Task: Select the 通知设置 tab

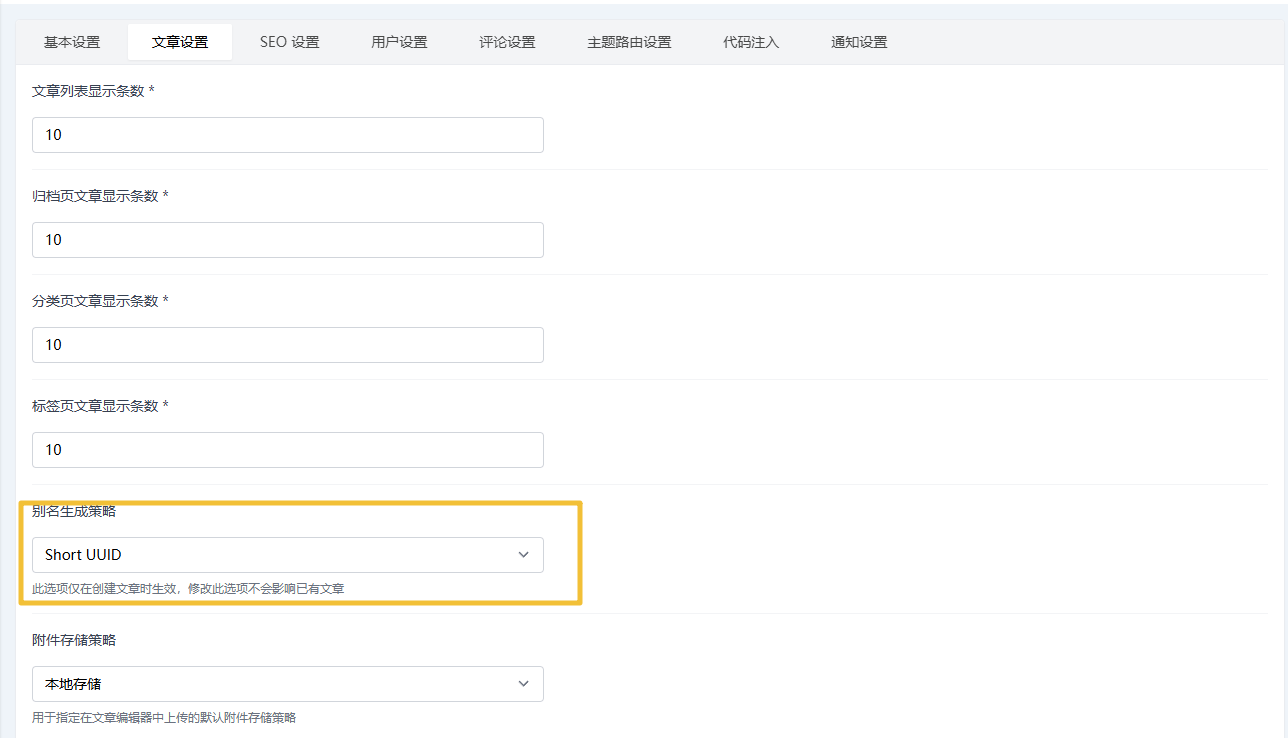Action: 859,42
